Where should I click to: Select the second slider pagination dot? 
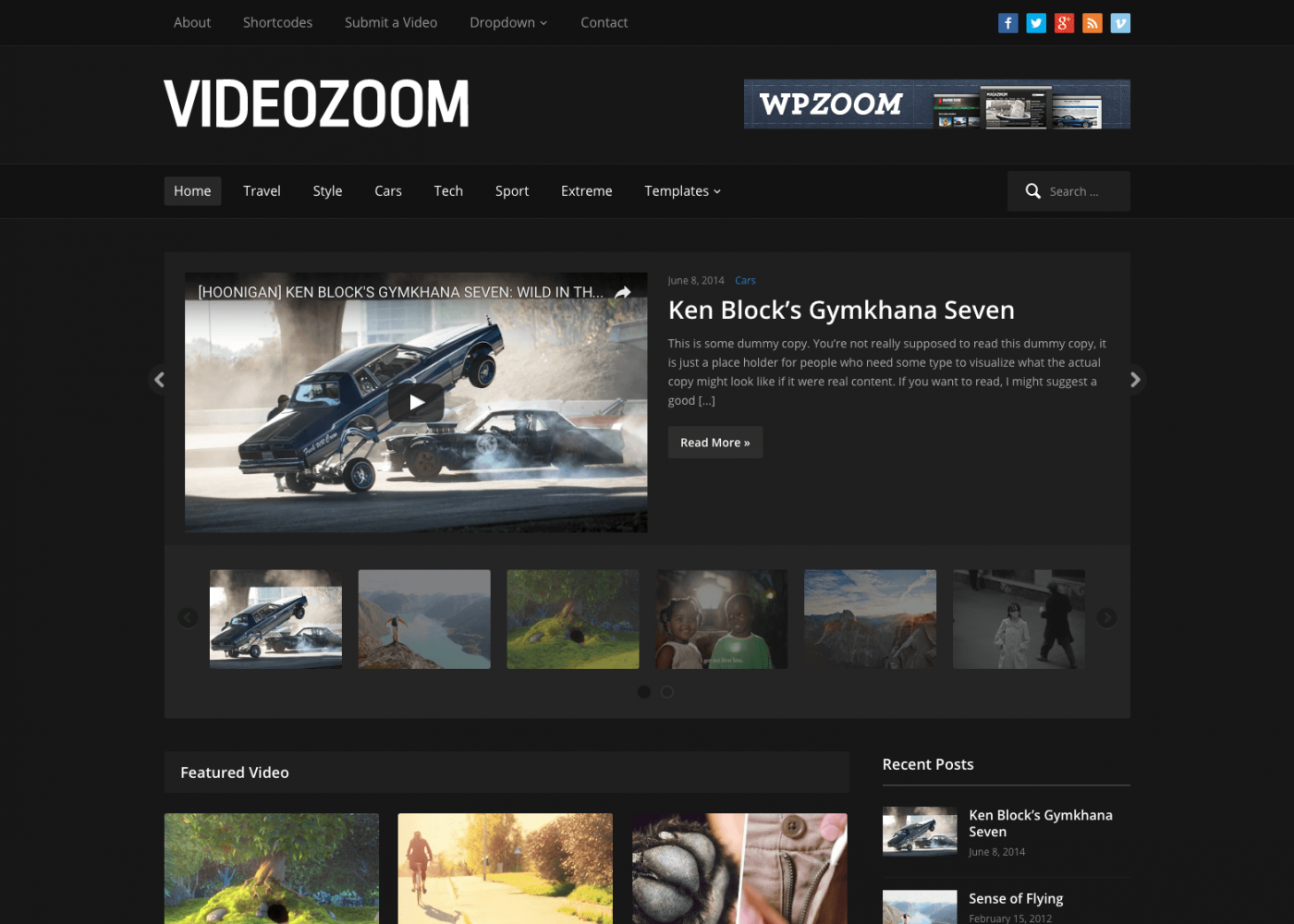(666, 691)
